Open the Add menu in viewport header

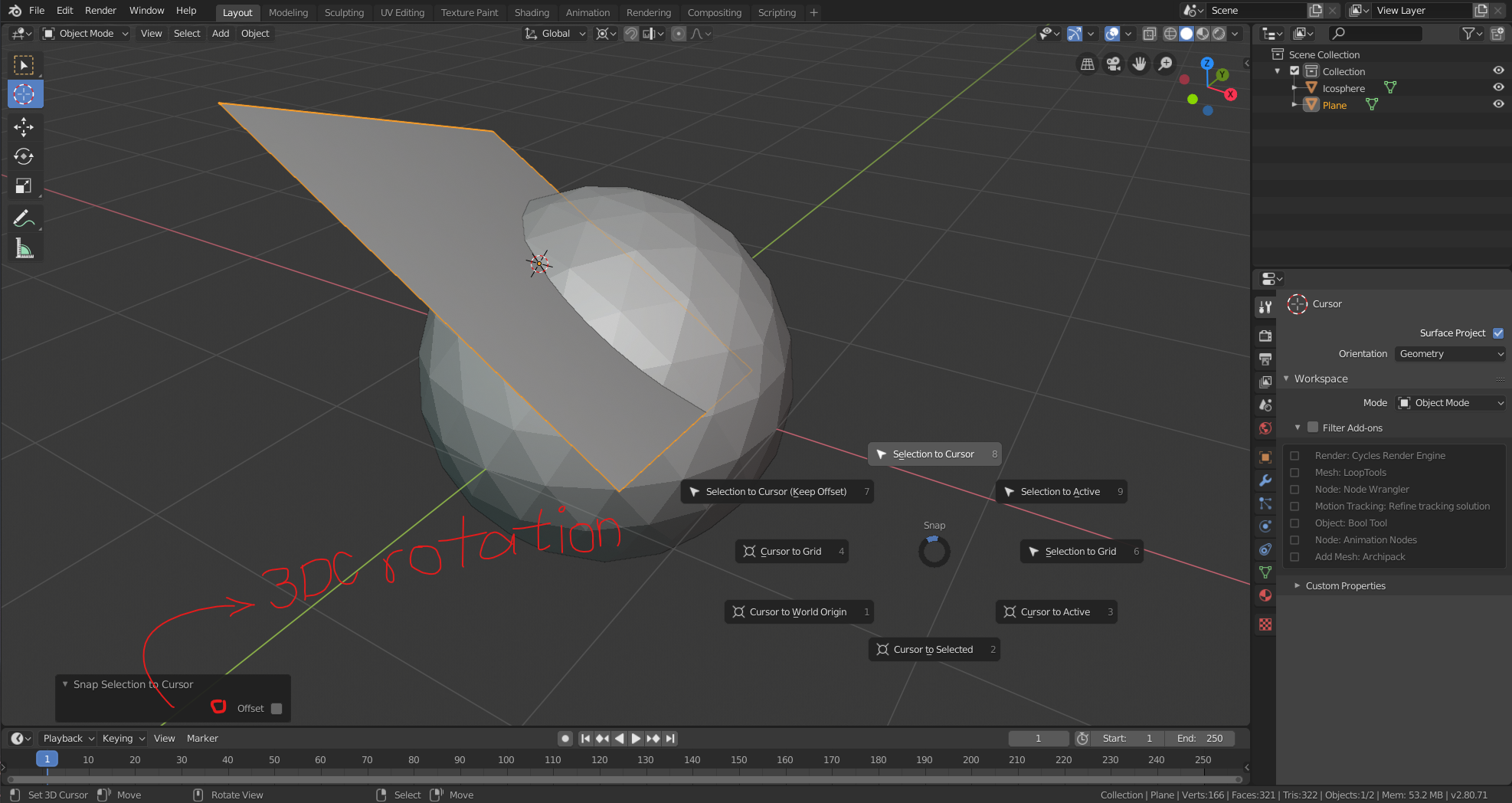point(221,34)
